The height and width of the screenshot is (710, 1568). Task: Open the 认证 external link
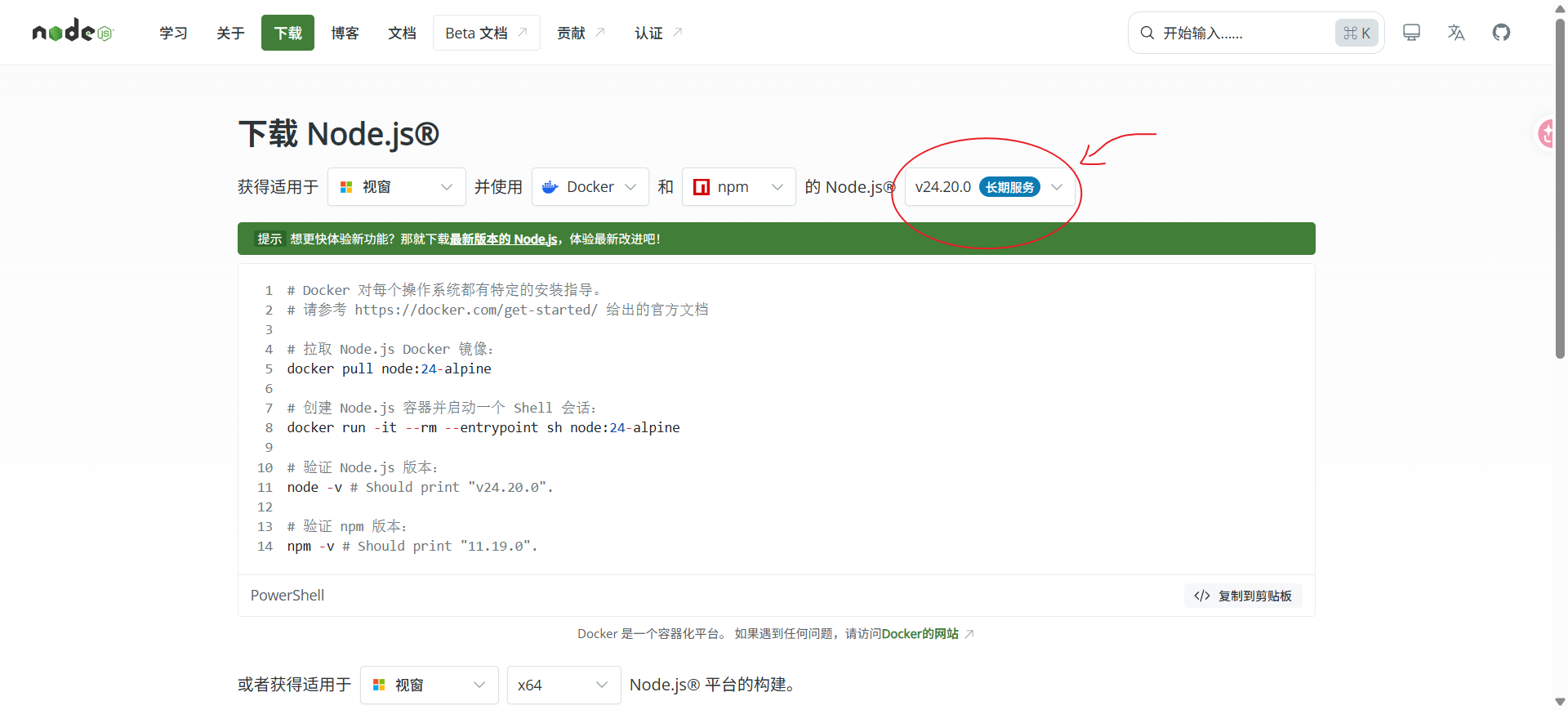659,33
